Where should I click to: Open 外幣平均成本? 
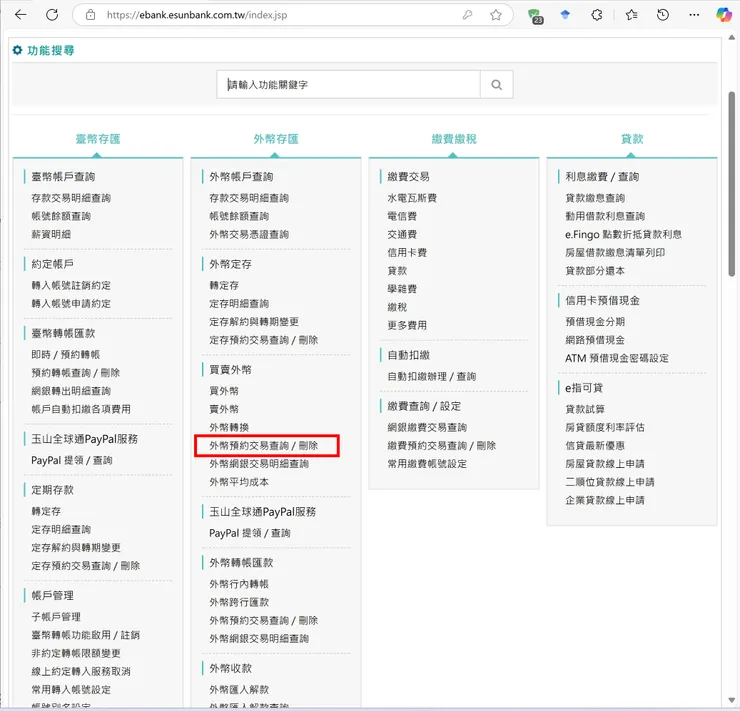point(239,482)
